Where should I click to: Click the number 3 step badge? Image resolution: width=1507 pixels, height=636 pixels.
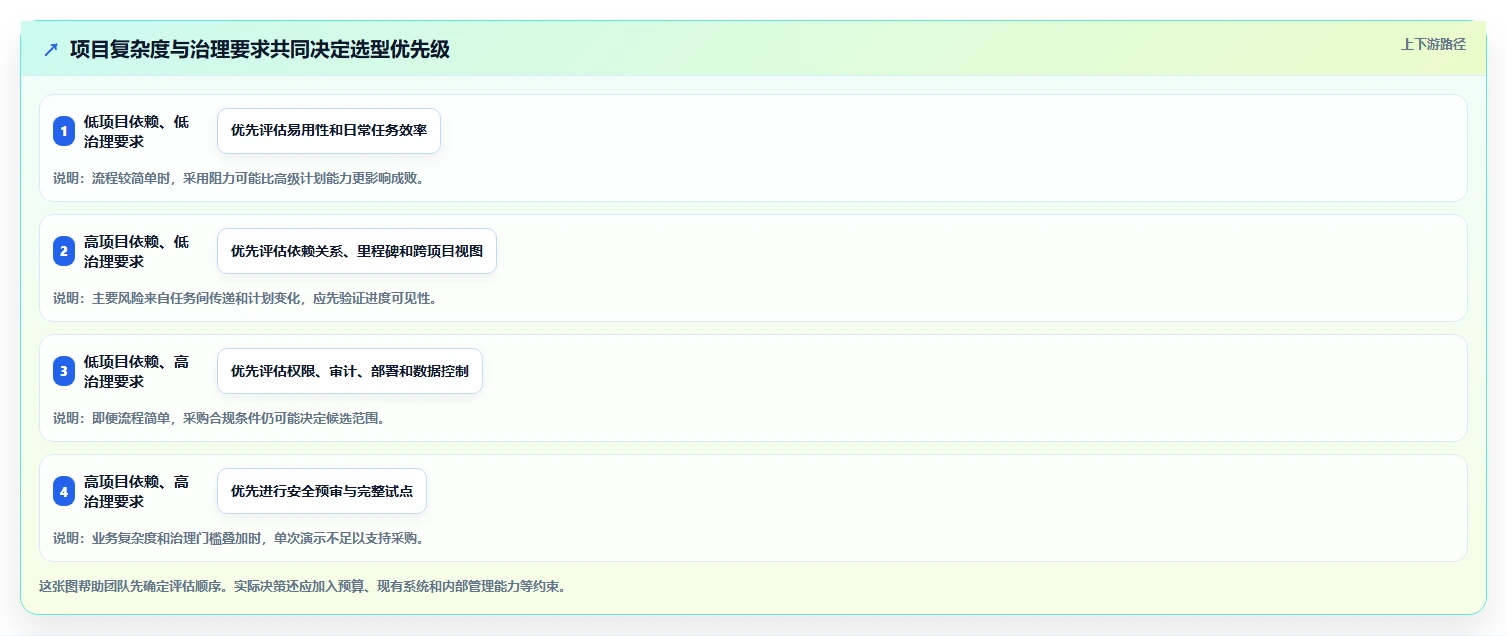tap(64, 371)
